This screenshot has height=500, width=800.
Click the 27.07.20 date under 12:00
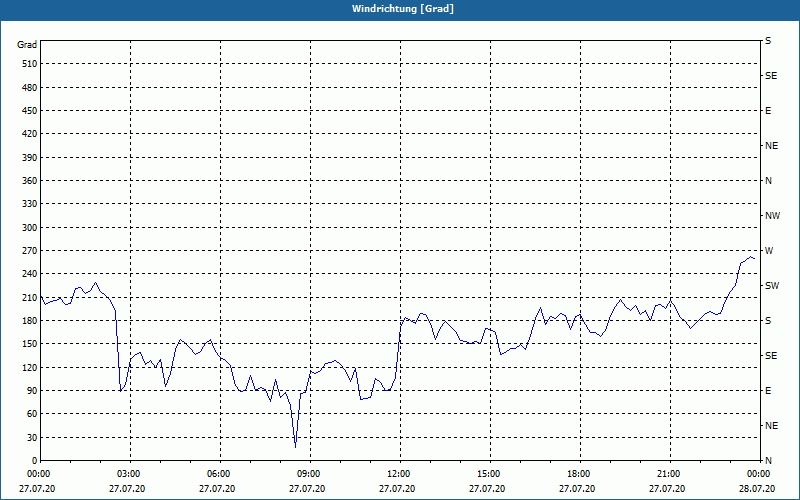pyautogui.click(x=397, y=489)
